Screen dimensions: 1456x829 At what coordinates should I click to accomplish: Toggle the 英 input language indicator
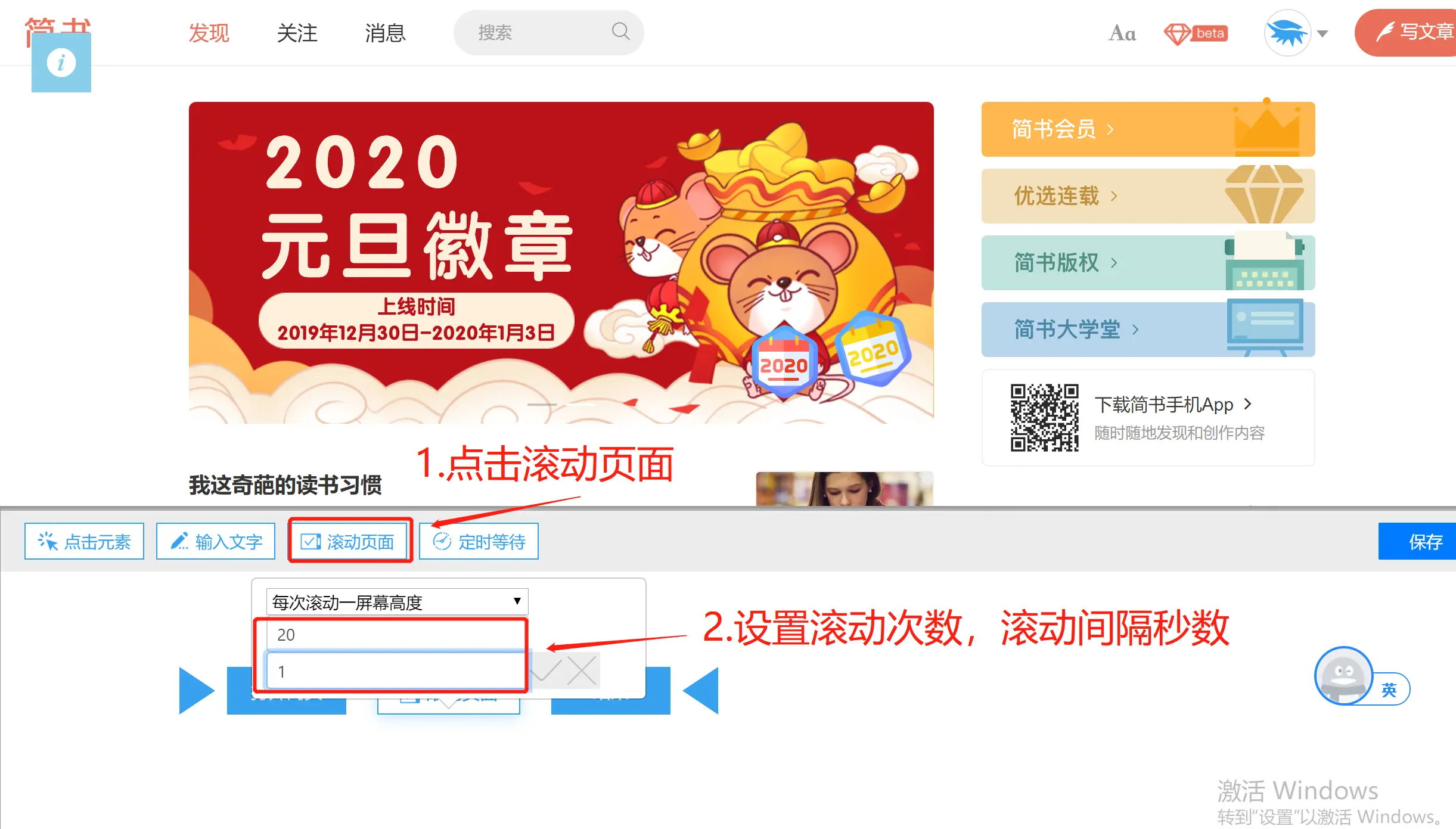coord(1389,690)
